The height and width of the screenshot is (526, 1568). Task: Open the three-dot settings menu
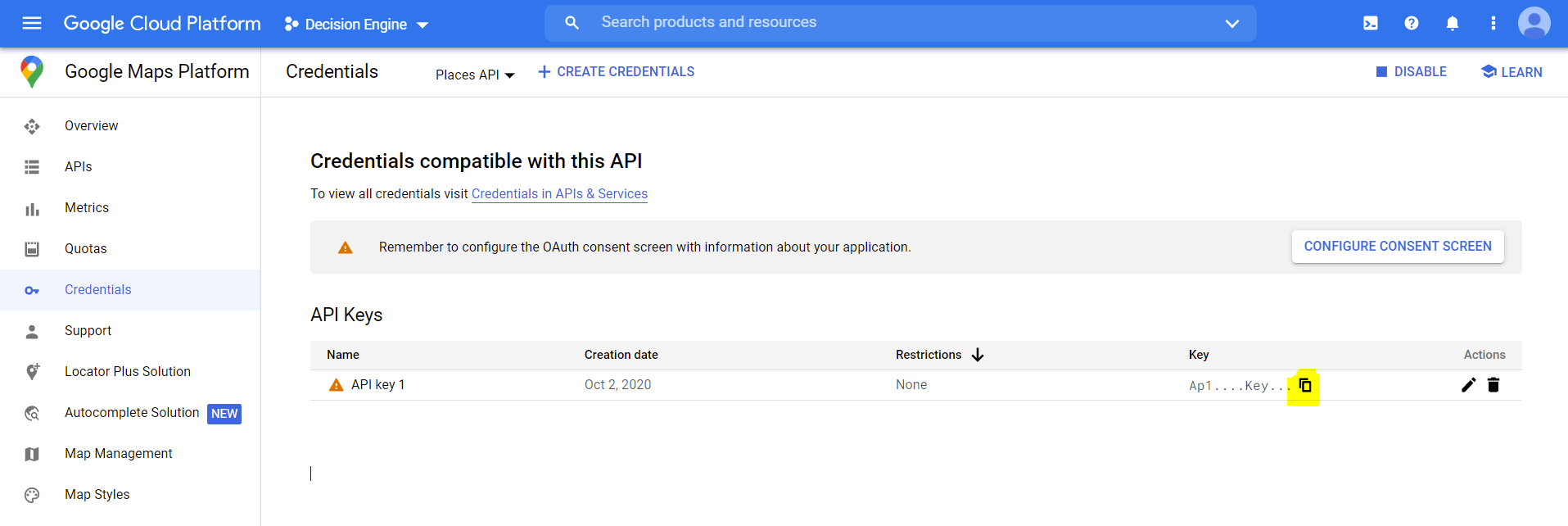(x=1493, y=23)
